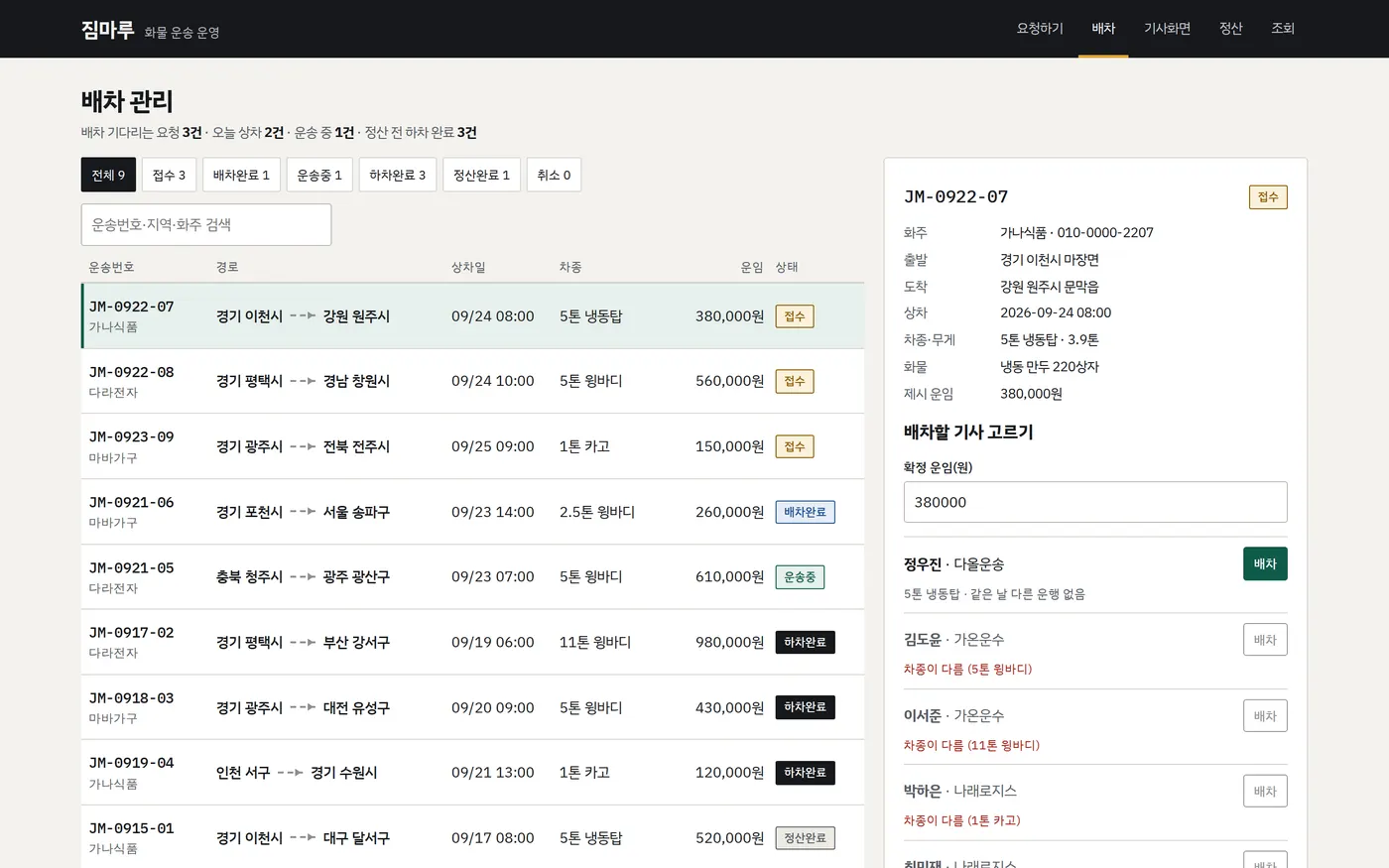
Task: Filter the list by 접수 3
Action: [169, 175]
